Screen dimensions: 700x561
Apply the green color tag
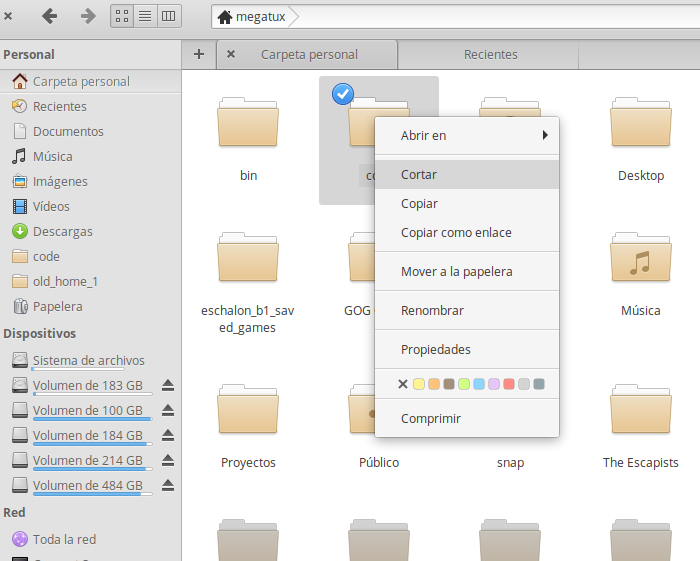[x=464, y=384]
